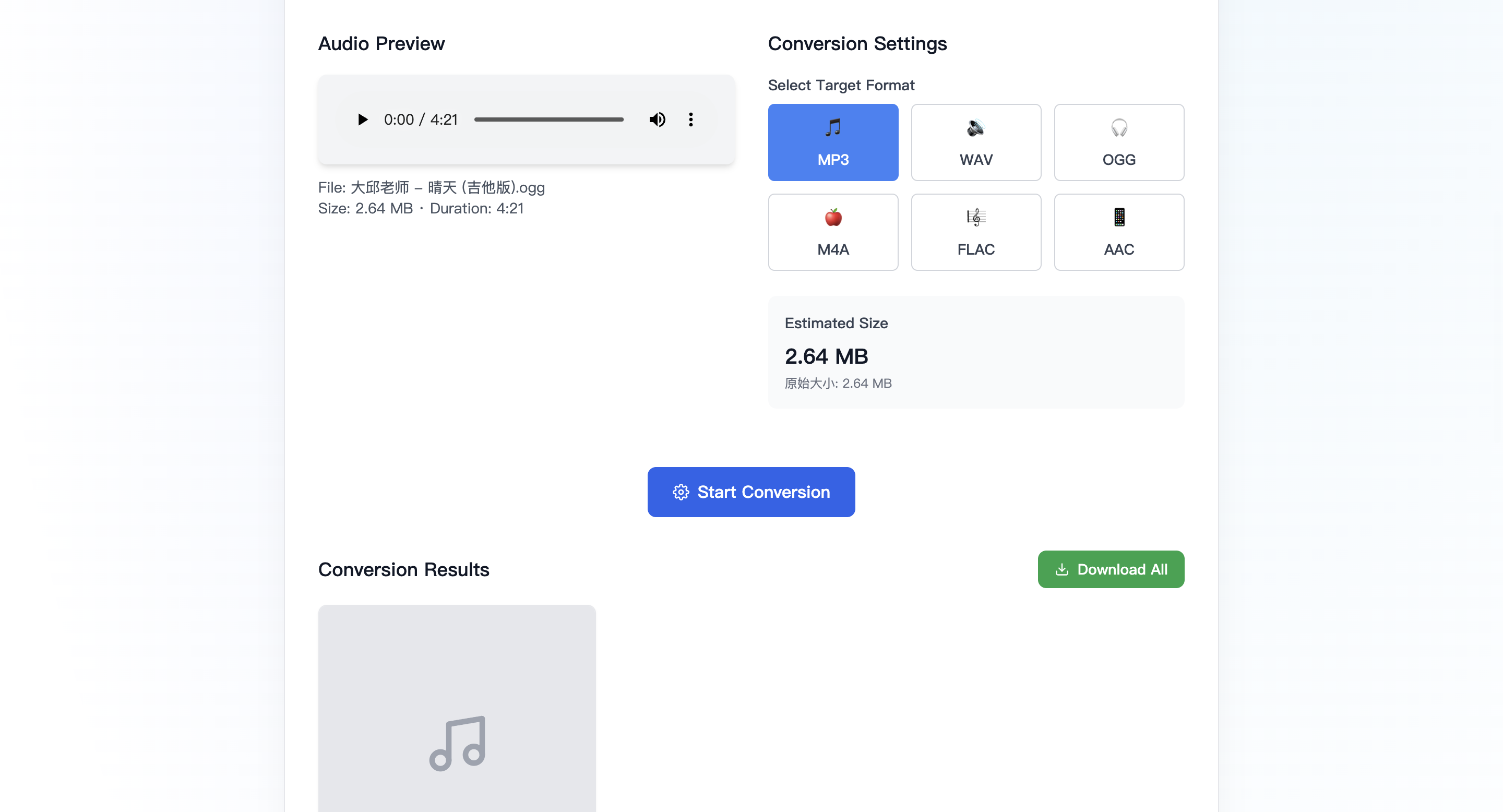Viewport: 1503px width, 812px height.
Task: Click the phone icon on AAC card
Action: 1118,217
